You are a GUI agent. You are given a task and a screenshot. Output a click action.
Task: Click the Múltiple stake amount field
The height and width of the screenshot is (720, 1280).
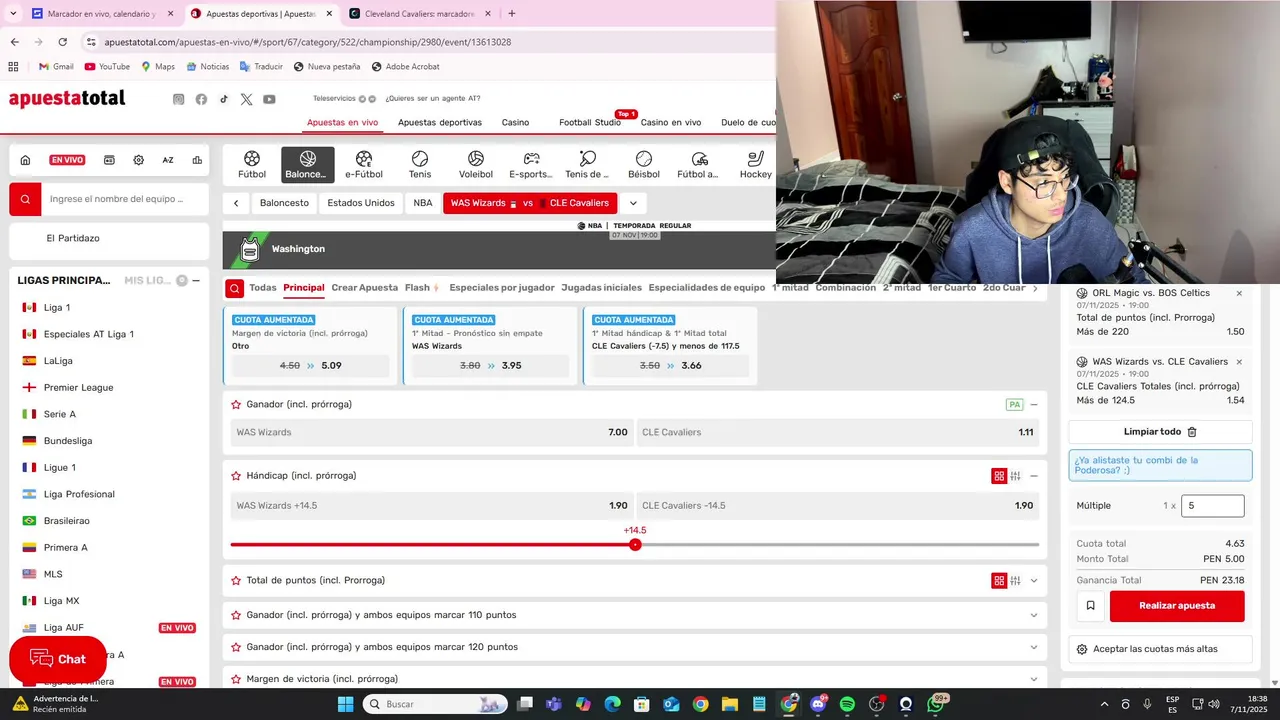(x=1213, y=506)
